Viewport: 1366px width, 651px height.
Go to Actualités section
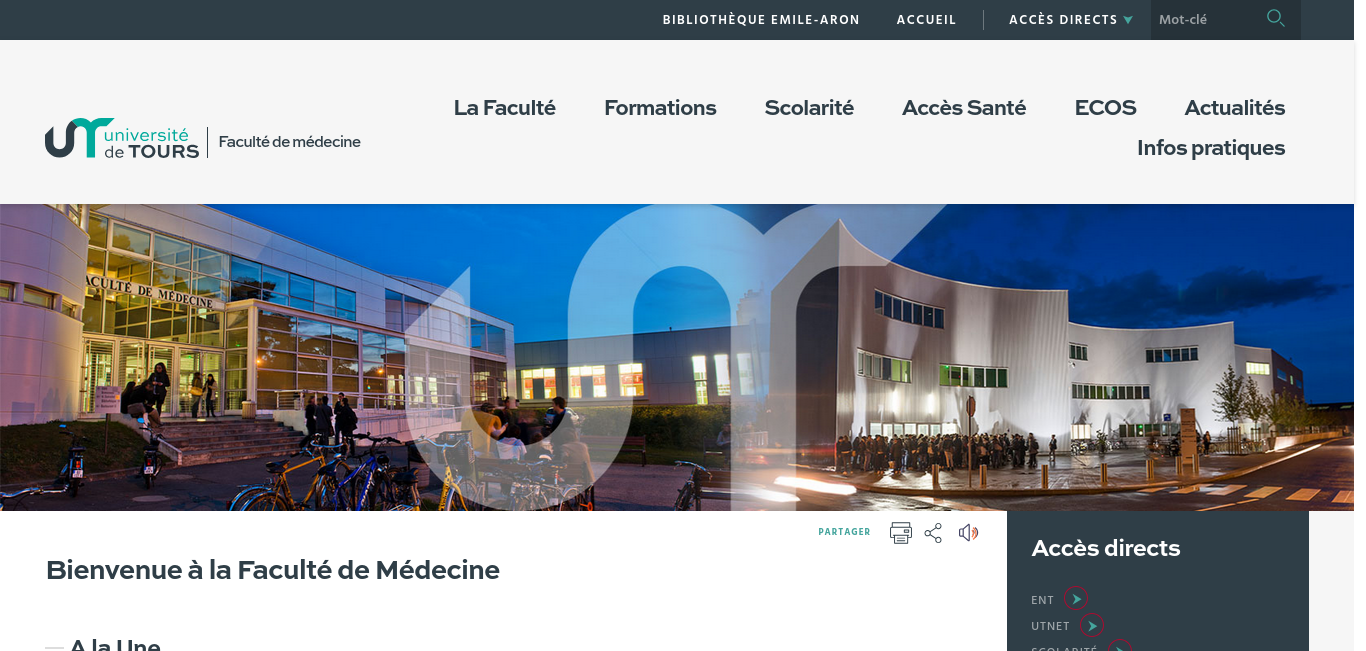[x=1235, y=107]
